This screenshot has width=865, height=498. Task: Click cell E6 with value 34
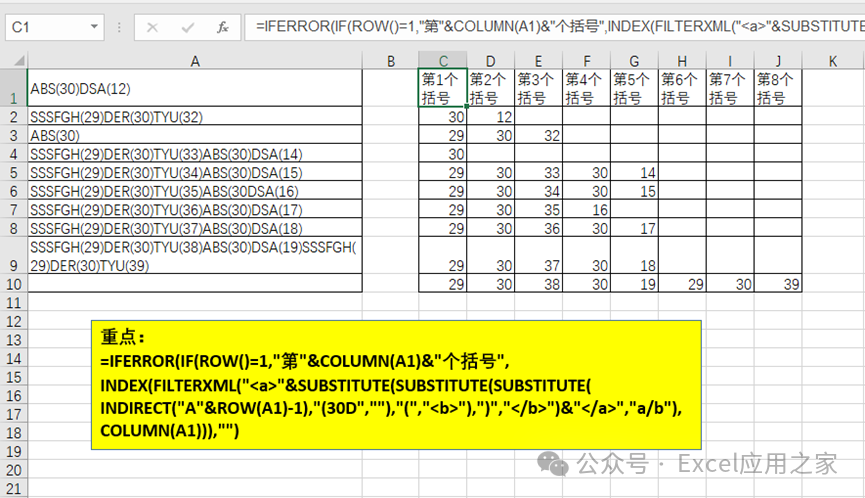(x=538, y=191)
